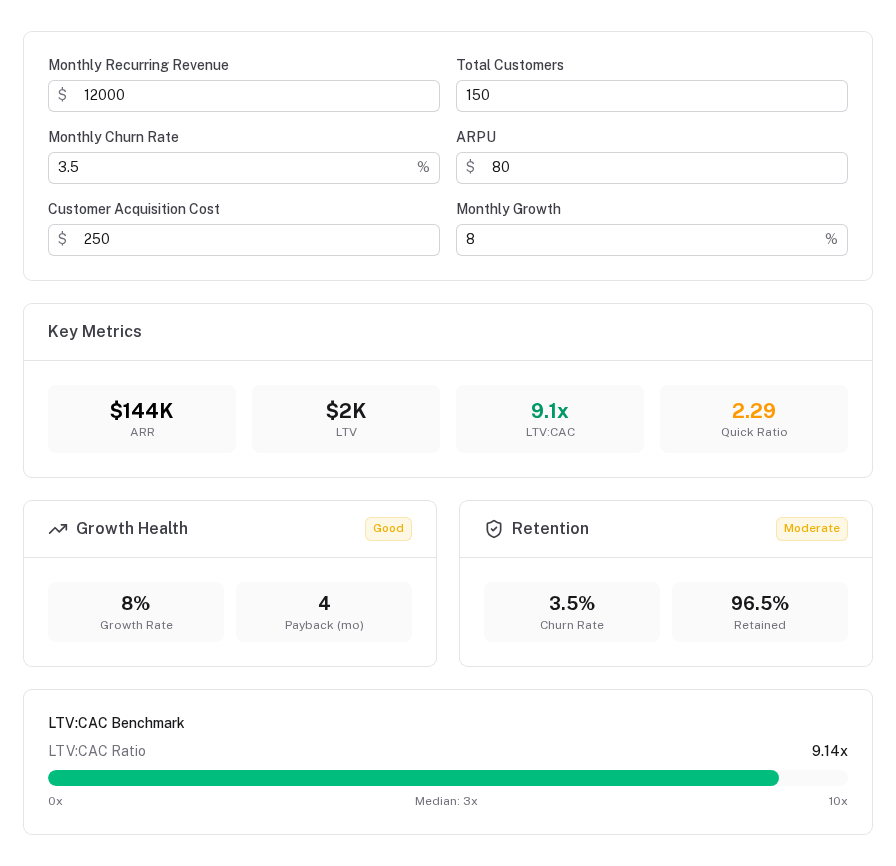Screen dimensions: 896x866
Task: Click the 8% Growth Rate tile
Action: coord(136,612)
